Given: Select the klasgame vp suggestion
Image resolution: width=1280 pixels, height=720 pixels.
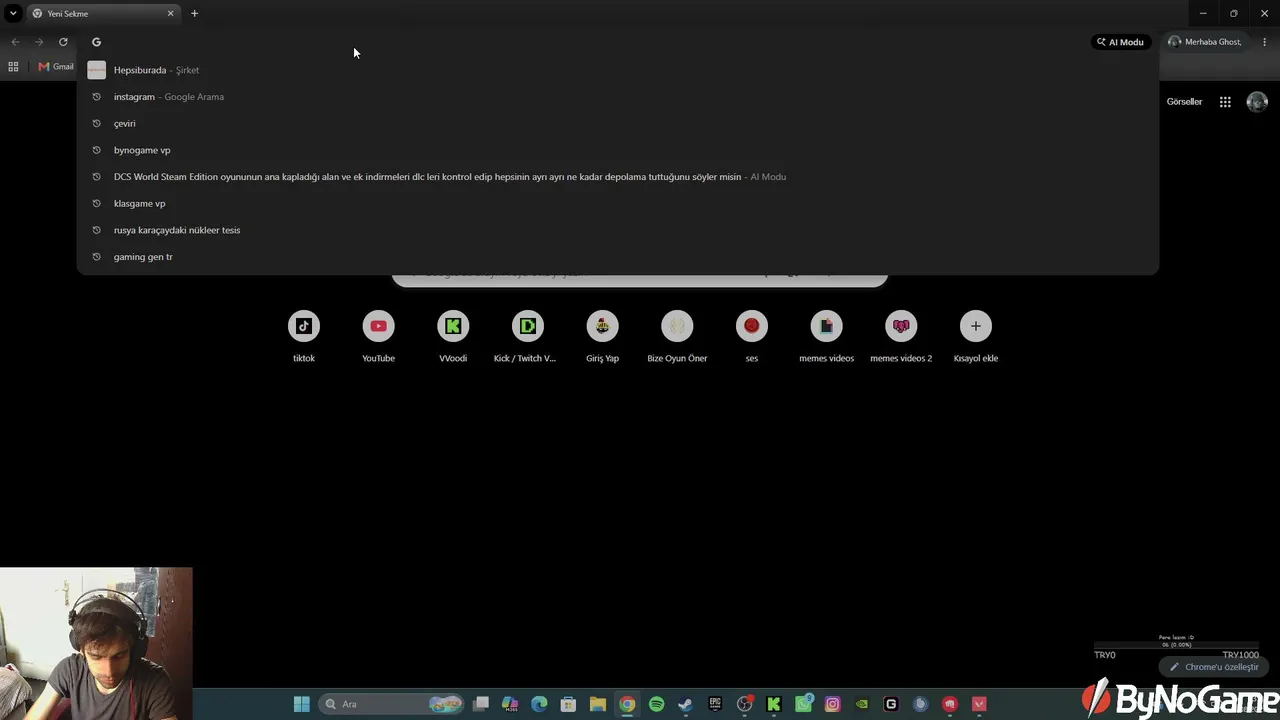Looking at the screenshot, I should click(618, 203).
